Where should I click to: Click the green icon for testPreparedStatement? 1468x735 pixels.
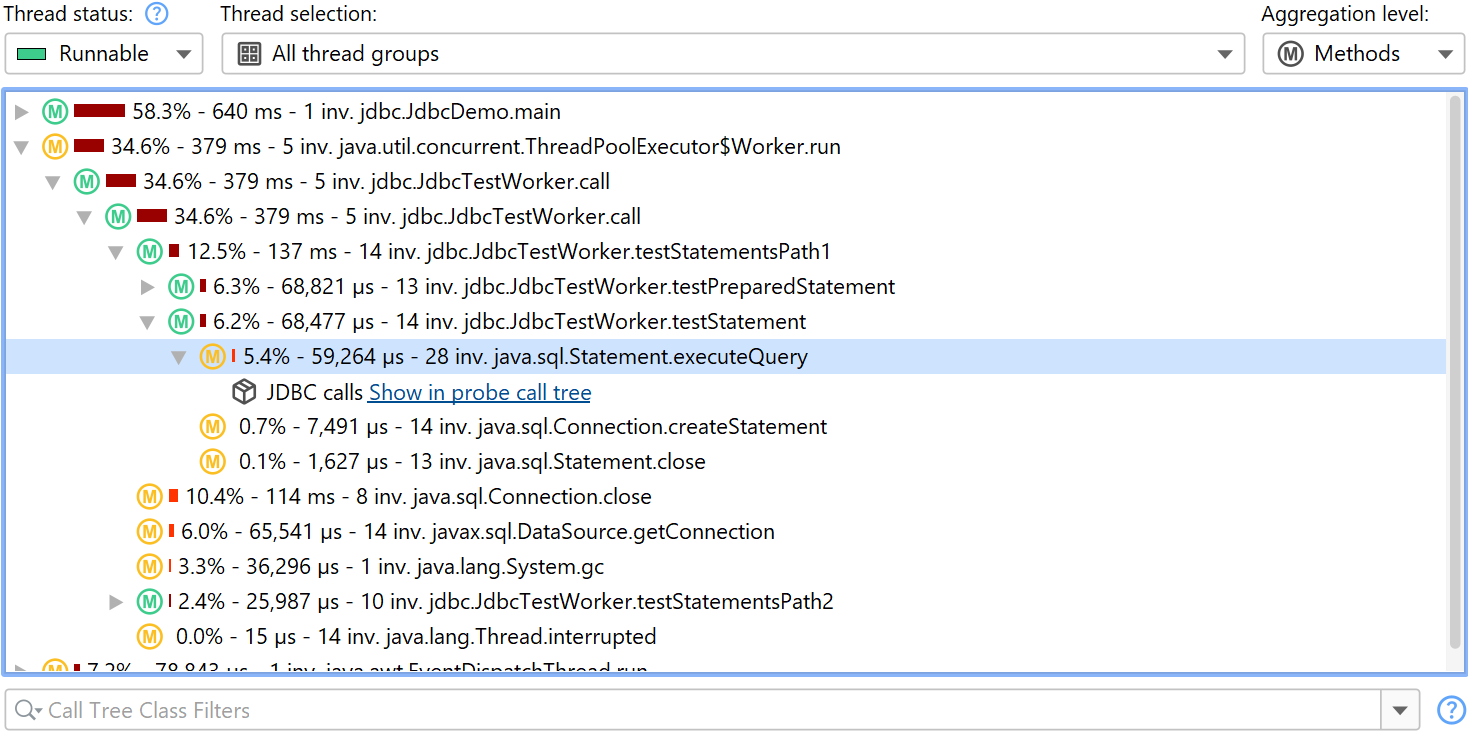[x=181, y=287]
